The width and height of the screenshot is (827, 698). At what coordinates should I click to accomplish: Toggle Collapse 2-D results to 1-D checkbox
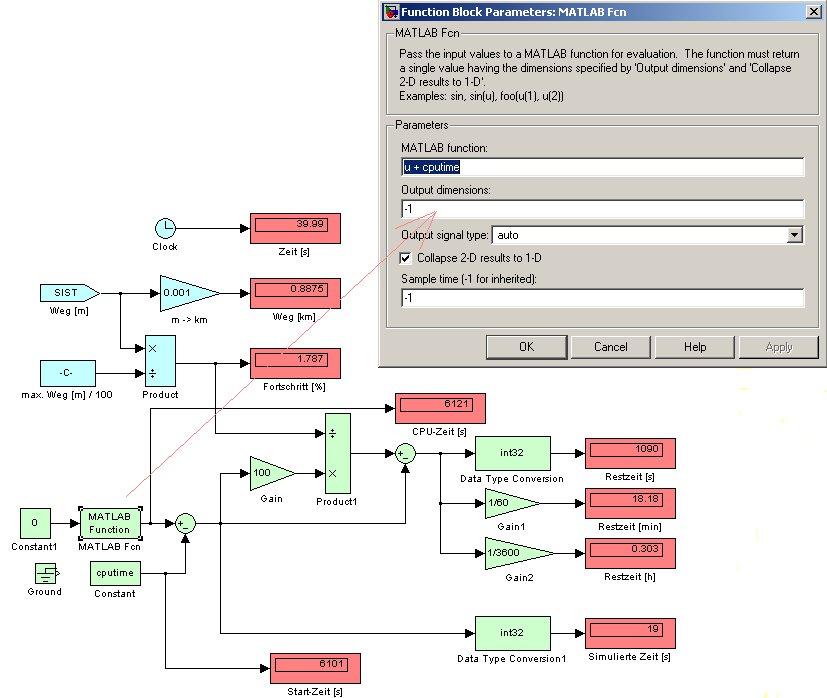406,258
